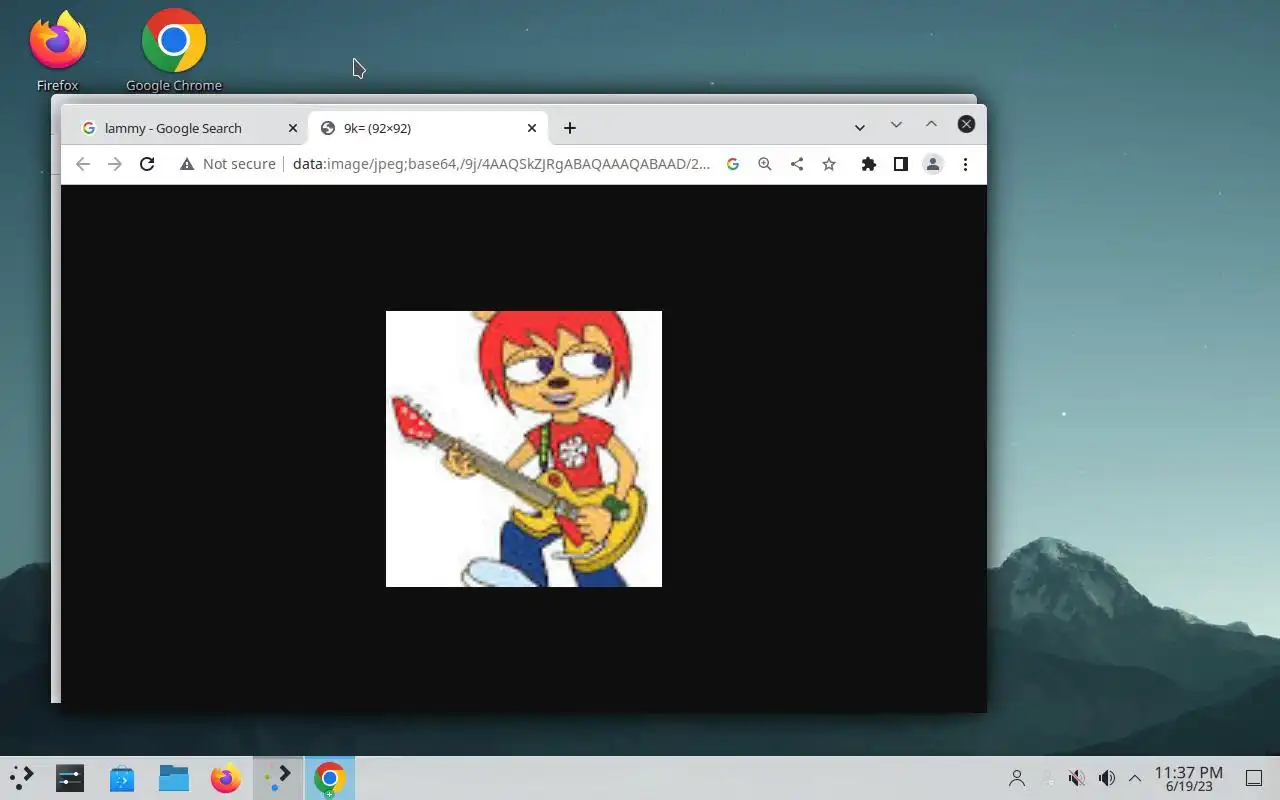Screen dimensions: 1280x800
Task: Toggle the Chrome side panel
Action: [x=901, y=164]
